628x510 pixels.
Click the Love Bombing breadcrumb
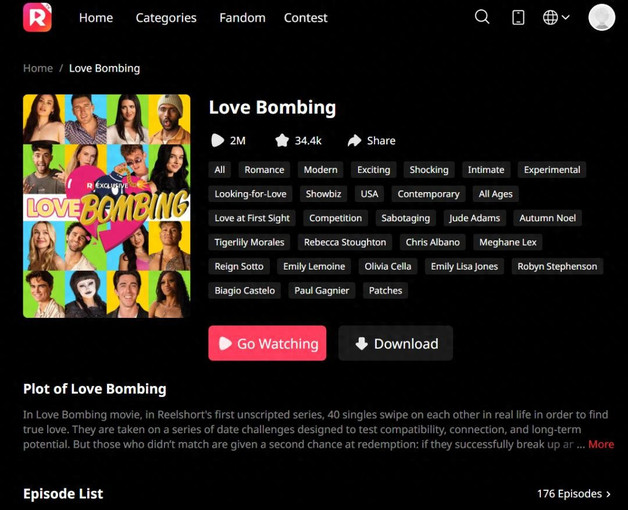tap(105, 69)
